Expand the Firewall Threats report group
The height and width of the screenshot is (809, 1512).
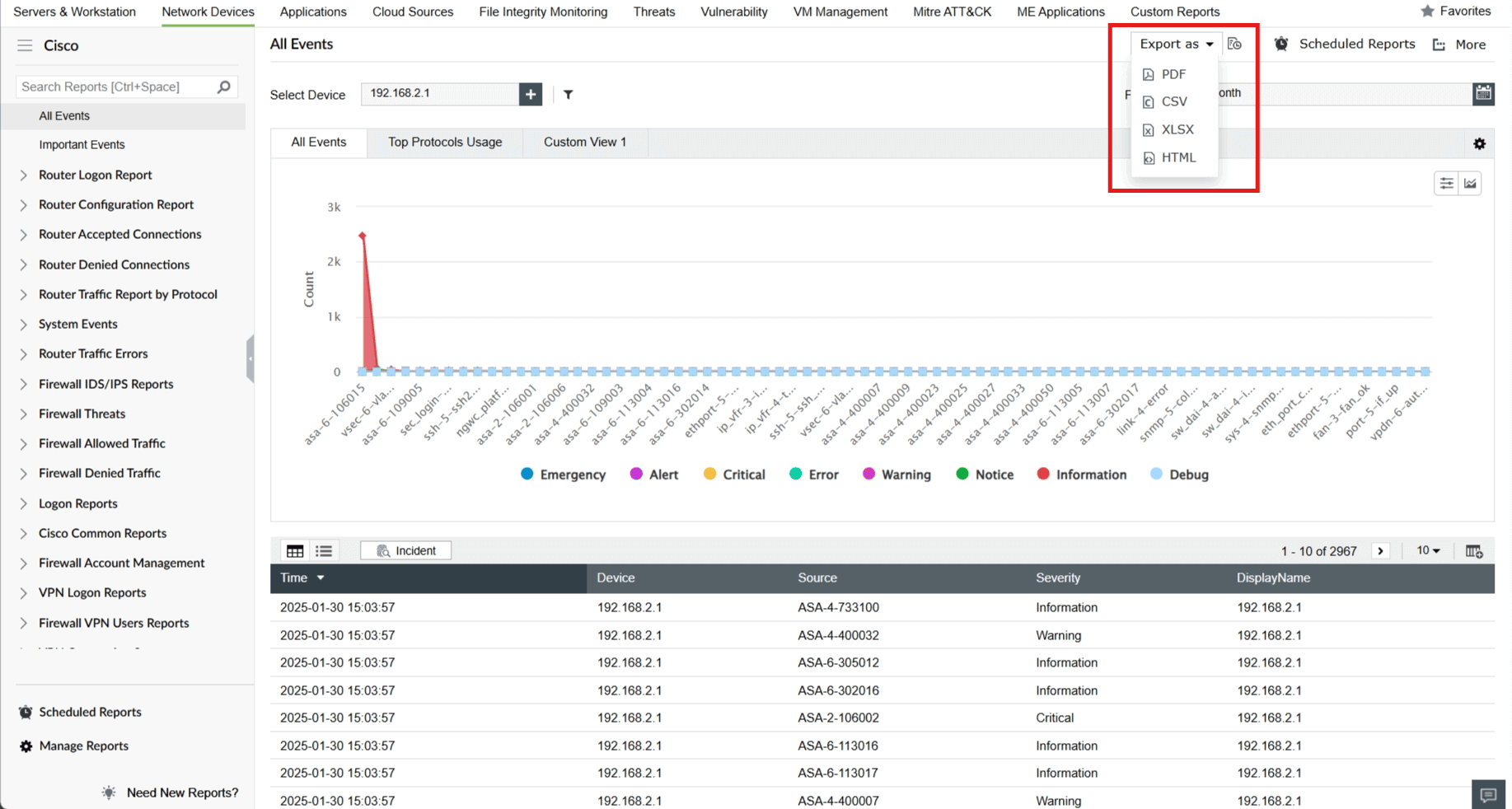coord(82,414)
